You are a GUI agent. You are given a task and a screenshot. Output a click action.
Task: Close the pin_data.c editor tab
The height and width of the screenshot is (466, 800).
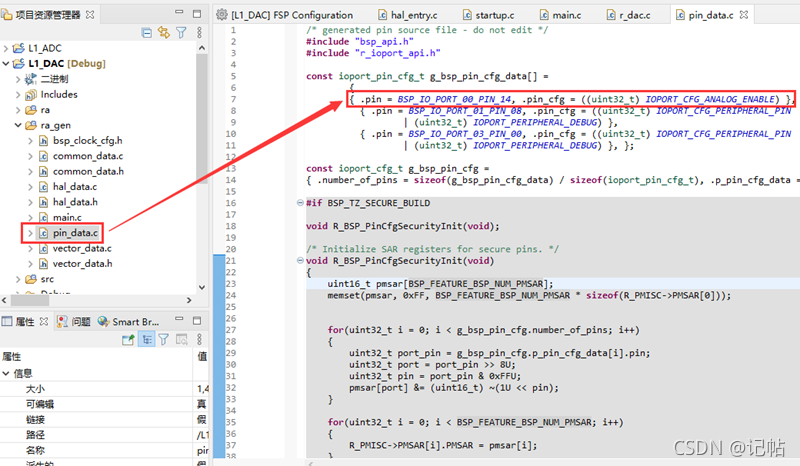(744, 15)
